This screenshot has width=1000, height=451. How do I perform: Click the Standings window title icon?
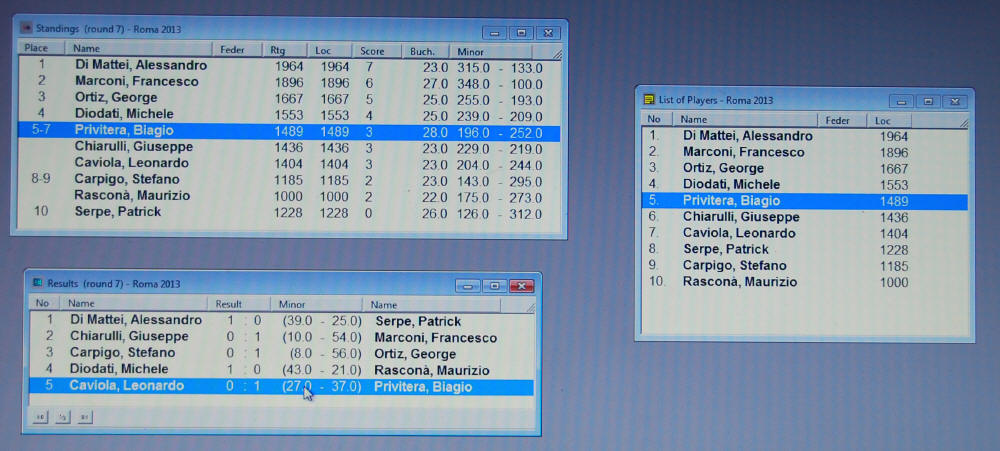pyautogui.click(x=26, y=28)
